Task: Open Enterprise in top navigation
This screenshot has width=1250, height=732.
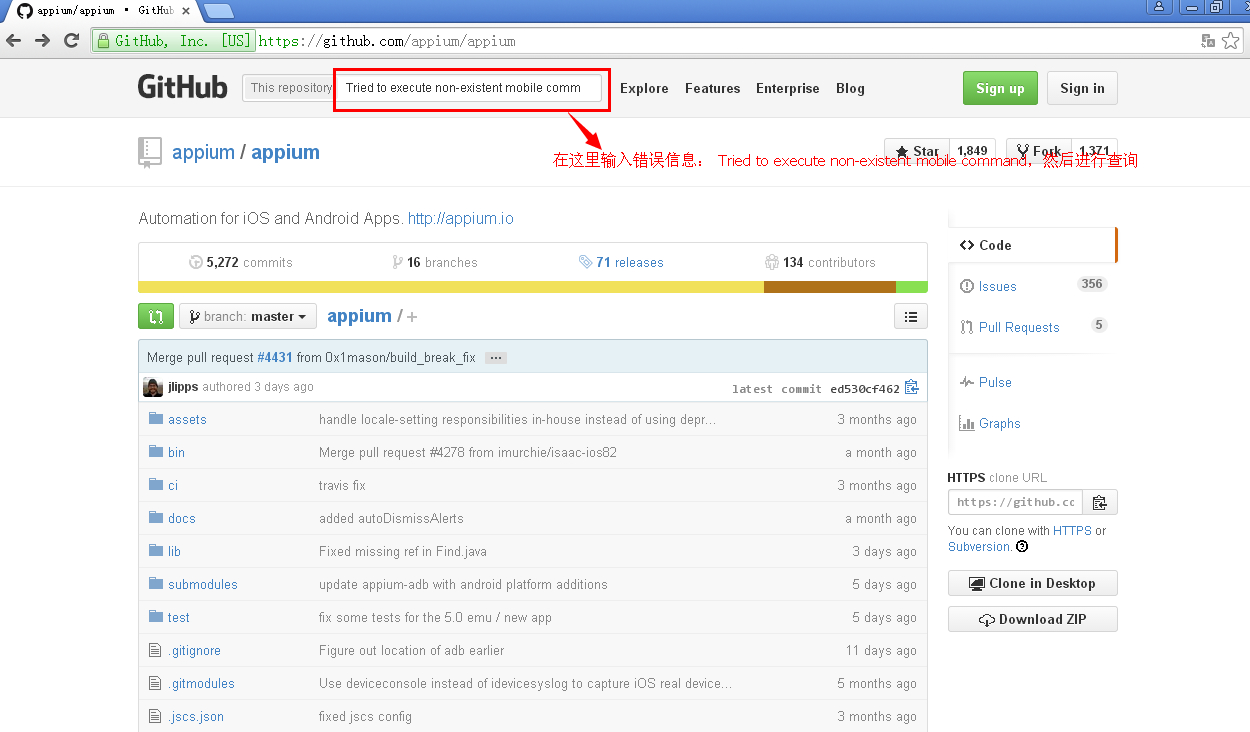Action: pos(788,88)
